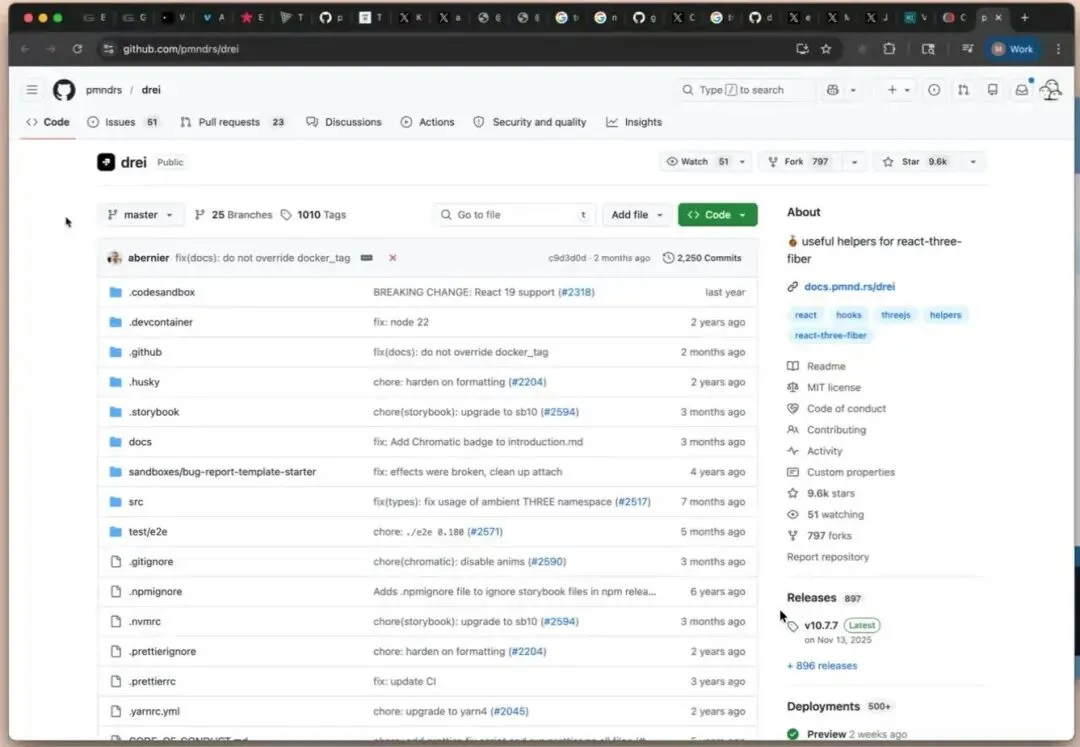Star the drei repository
Viewport: 1080px width, 747px height.
[915, 162]
